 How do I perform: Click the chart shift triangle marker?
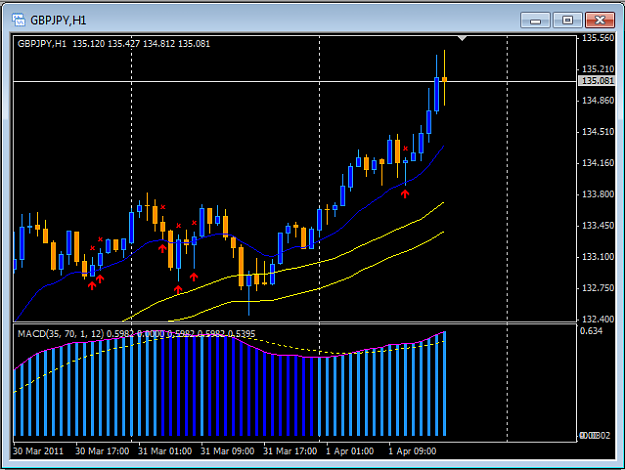(x=462, y=38)
